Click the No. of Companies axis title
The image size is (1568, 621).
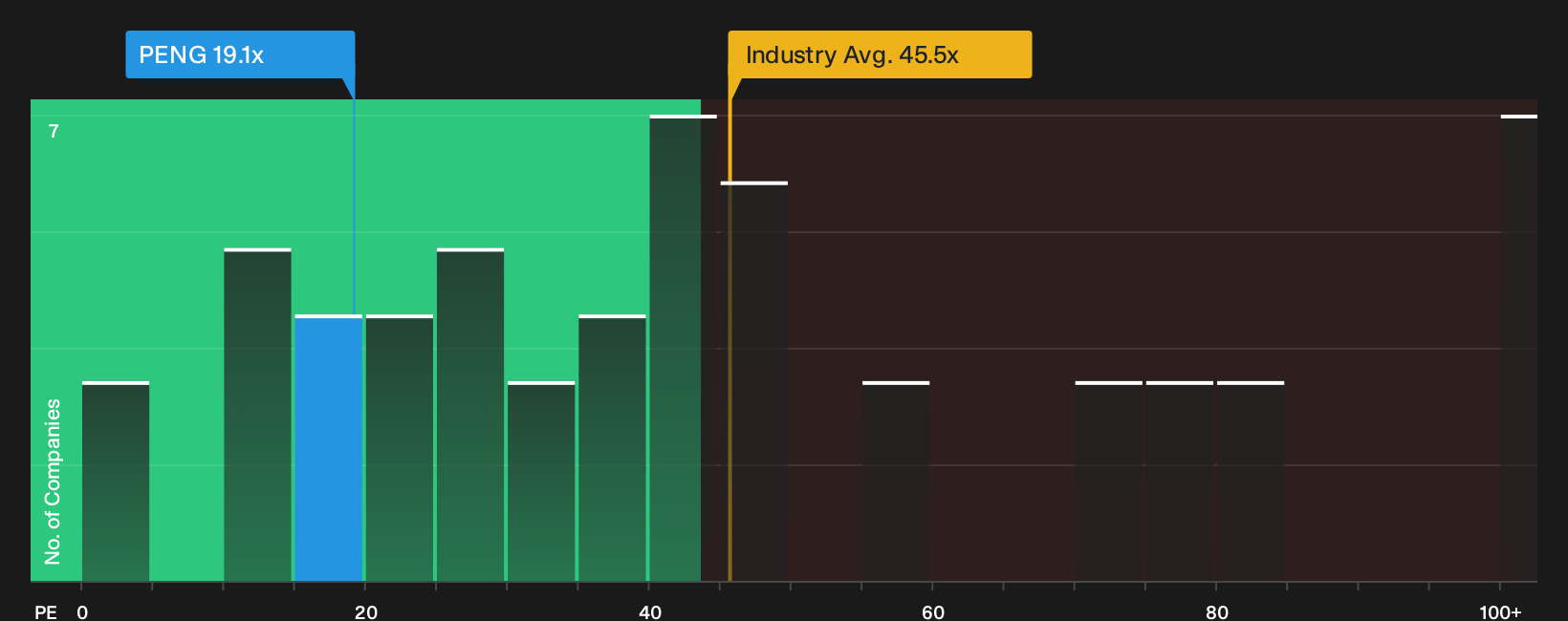point(53,482)
